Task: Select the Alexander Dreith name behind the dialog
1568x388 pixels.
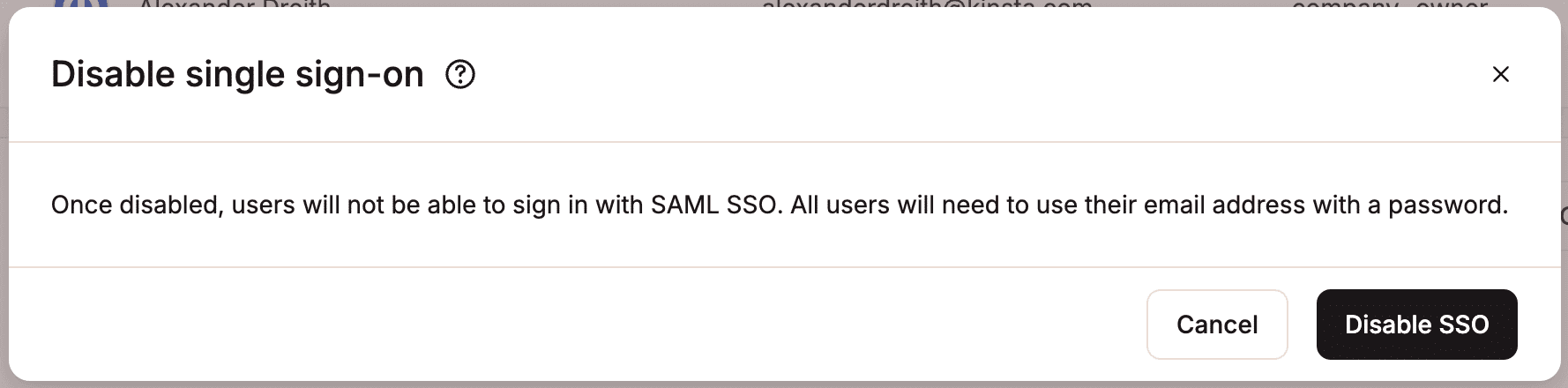Action: (x=235, y=5)
